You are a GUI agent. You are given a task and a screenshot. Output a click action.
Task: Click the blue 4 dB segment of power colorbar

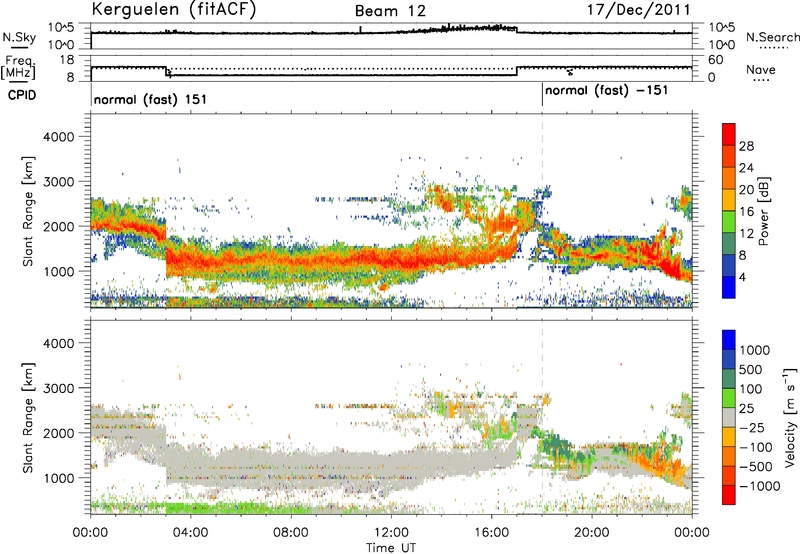click(729, 287)
